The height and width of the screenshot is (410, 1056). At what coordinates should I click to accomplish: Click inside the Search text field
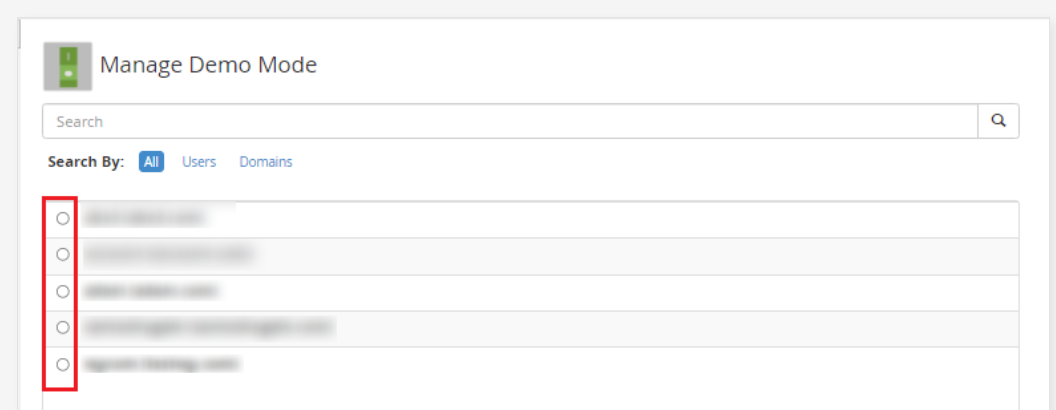point(509,121)
